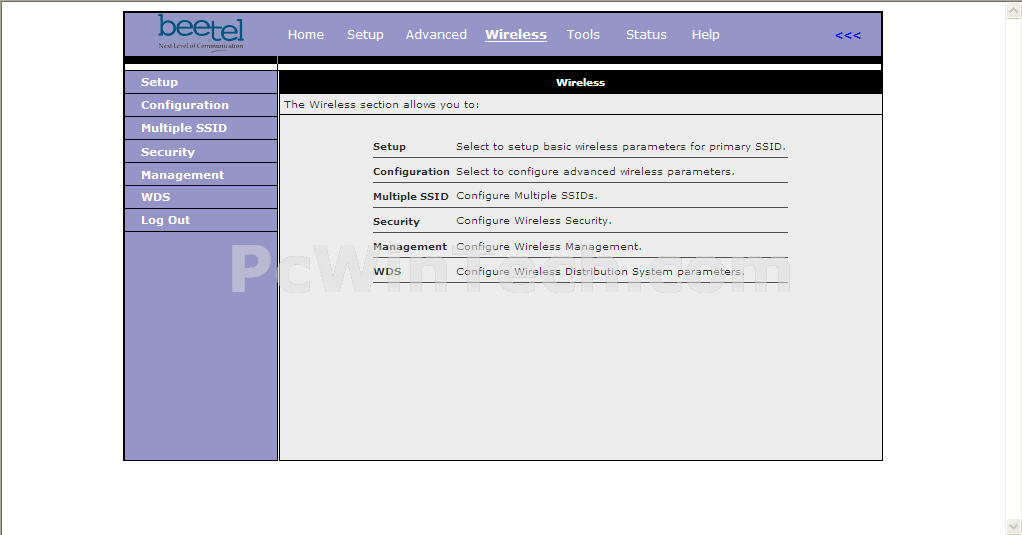Open the Home tab in top navigation
The image size is (1022, 535).
[x=306, y=35]
